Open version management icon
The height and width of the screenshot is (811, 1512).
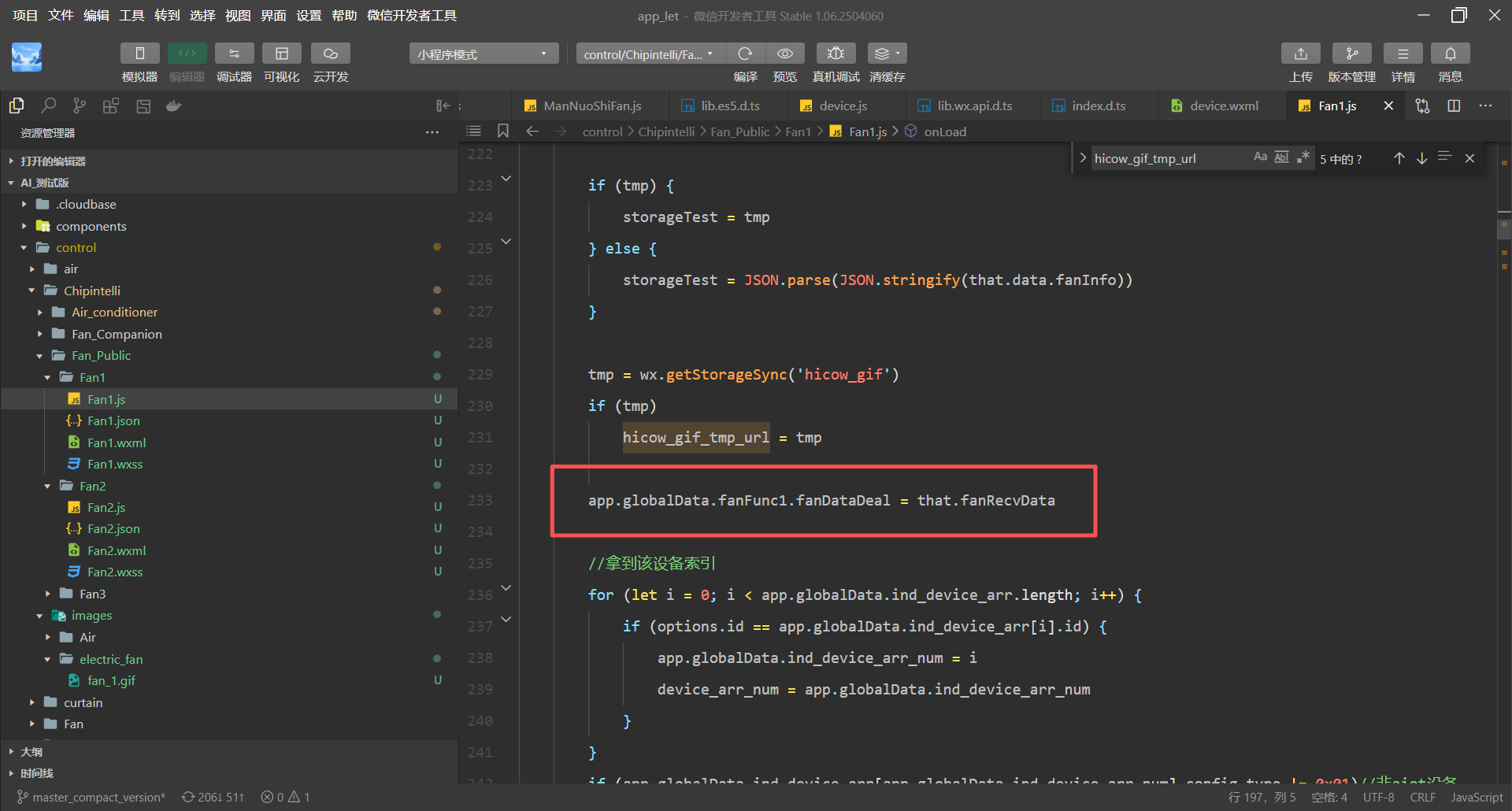pyautogui.click(x=1351, y=54)
